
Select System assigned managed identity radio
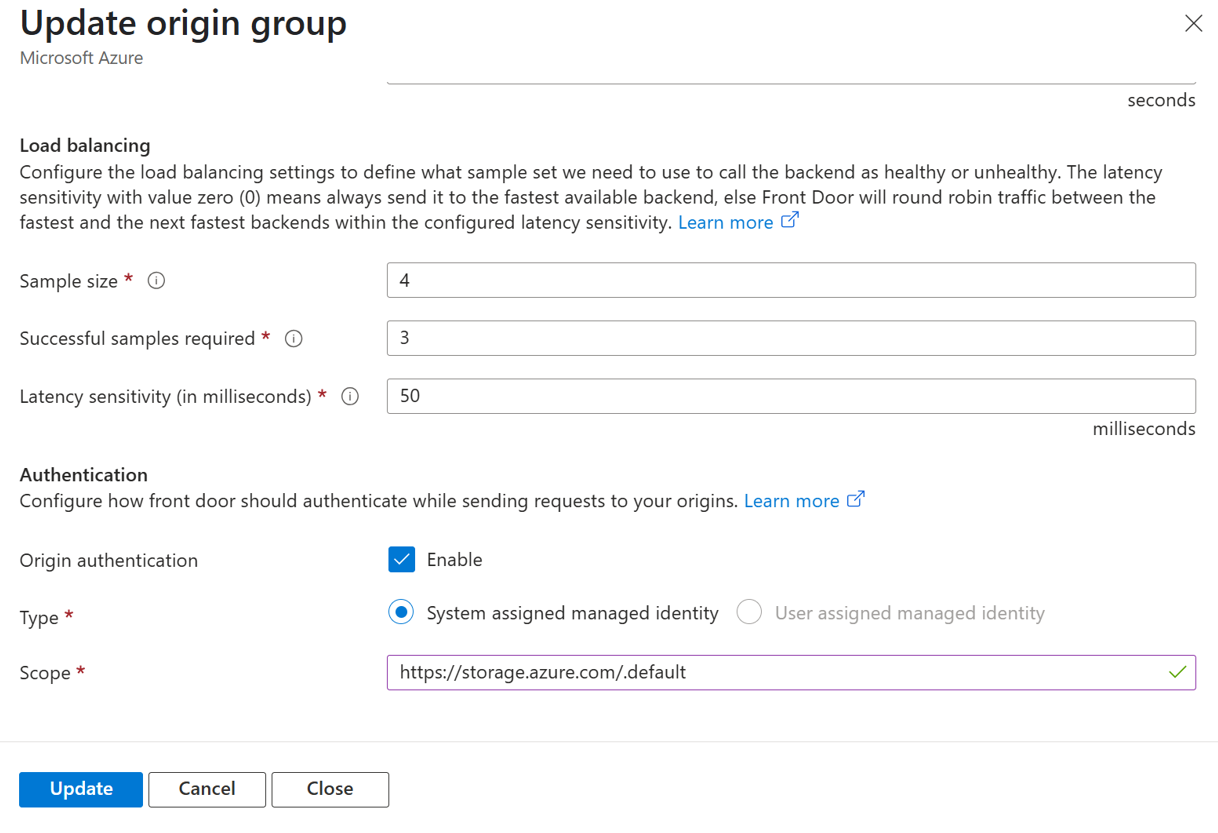click(x=401, y=613)
